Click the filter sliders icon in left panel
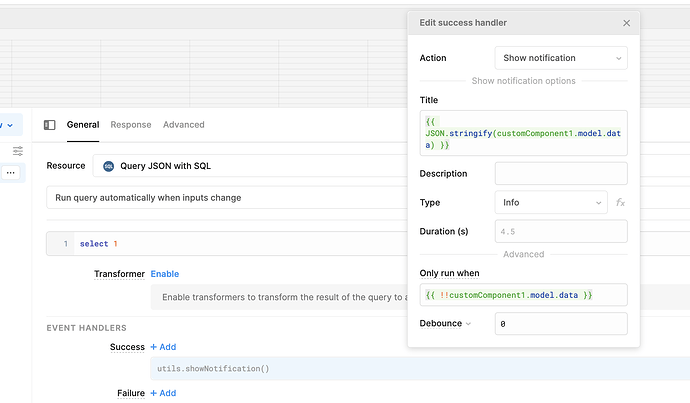690x403 pixels. [x=18, y=151]
